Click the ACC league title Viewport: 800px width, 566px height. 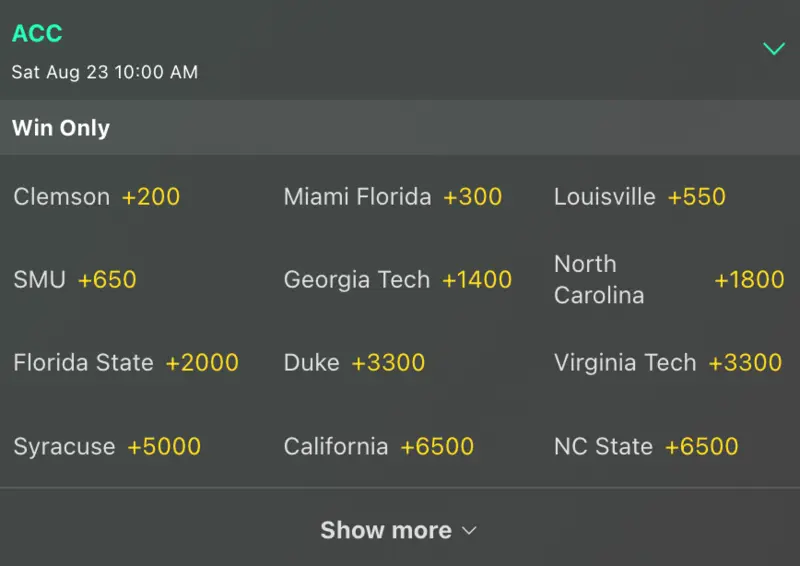point(37,33)
